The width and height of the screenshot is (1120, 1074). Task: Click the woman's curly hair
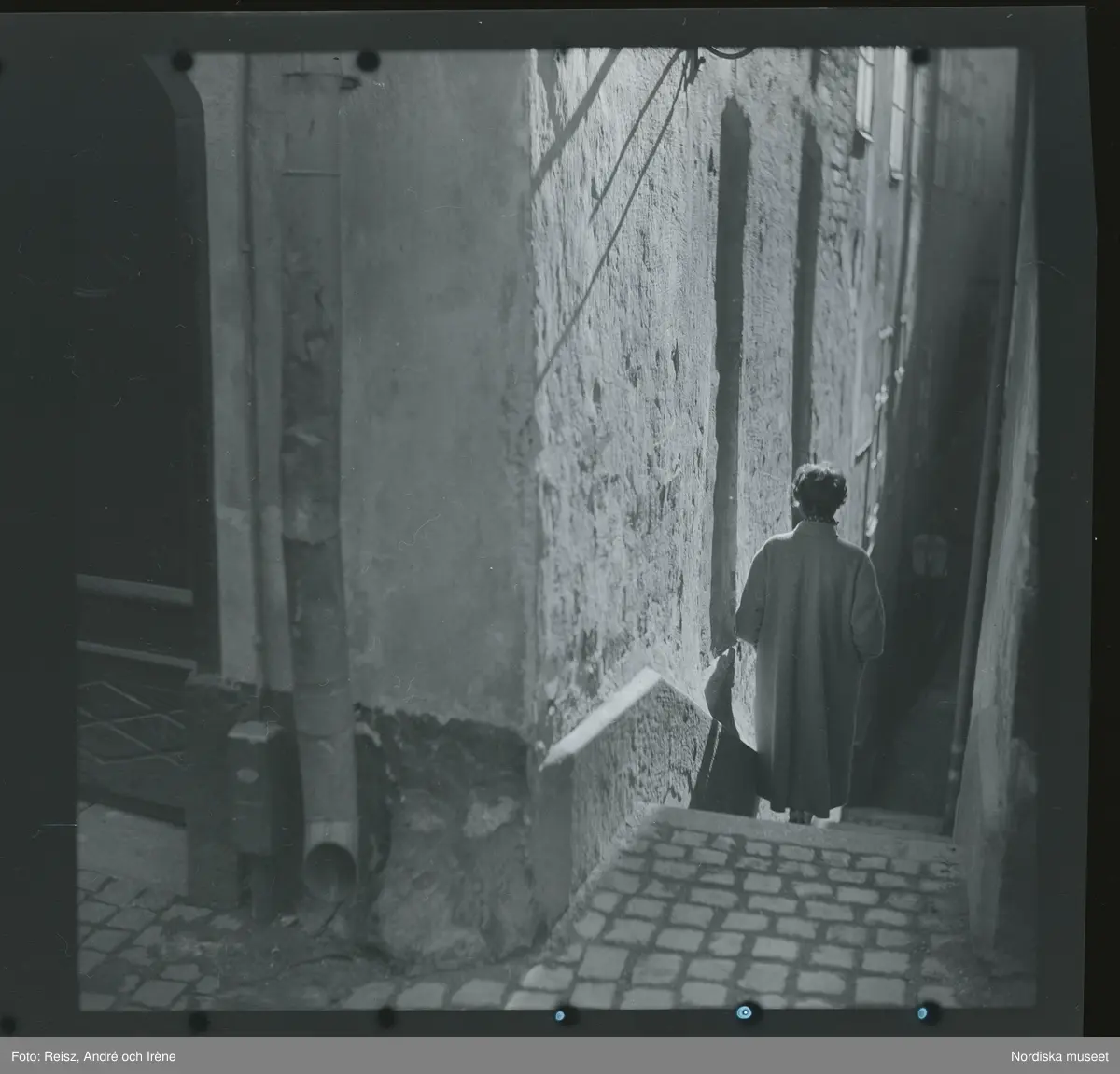819,488
